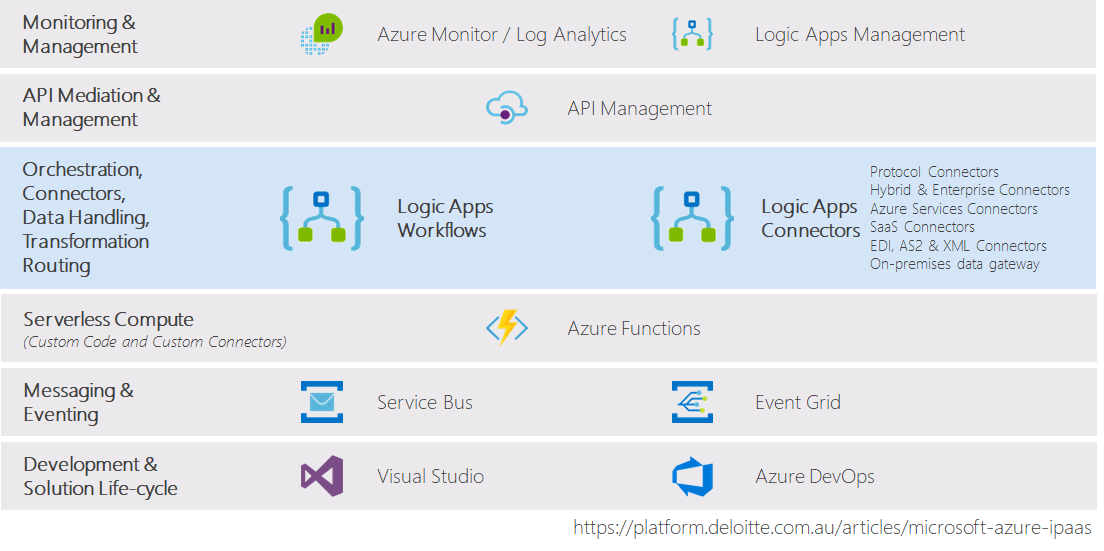Click 'Messaging & Eventing' row heading
Screen dimensions: 1104x551
pyautogui.click(x=78, y=403)
